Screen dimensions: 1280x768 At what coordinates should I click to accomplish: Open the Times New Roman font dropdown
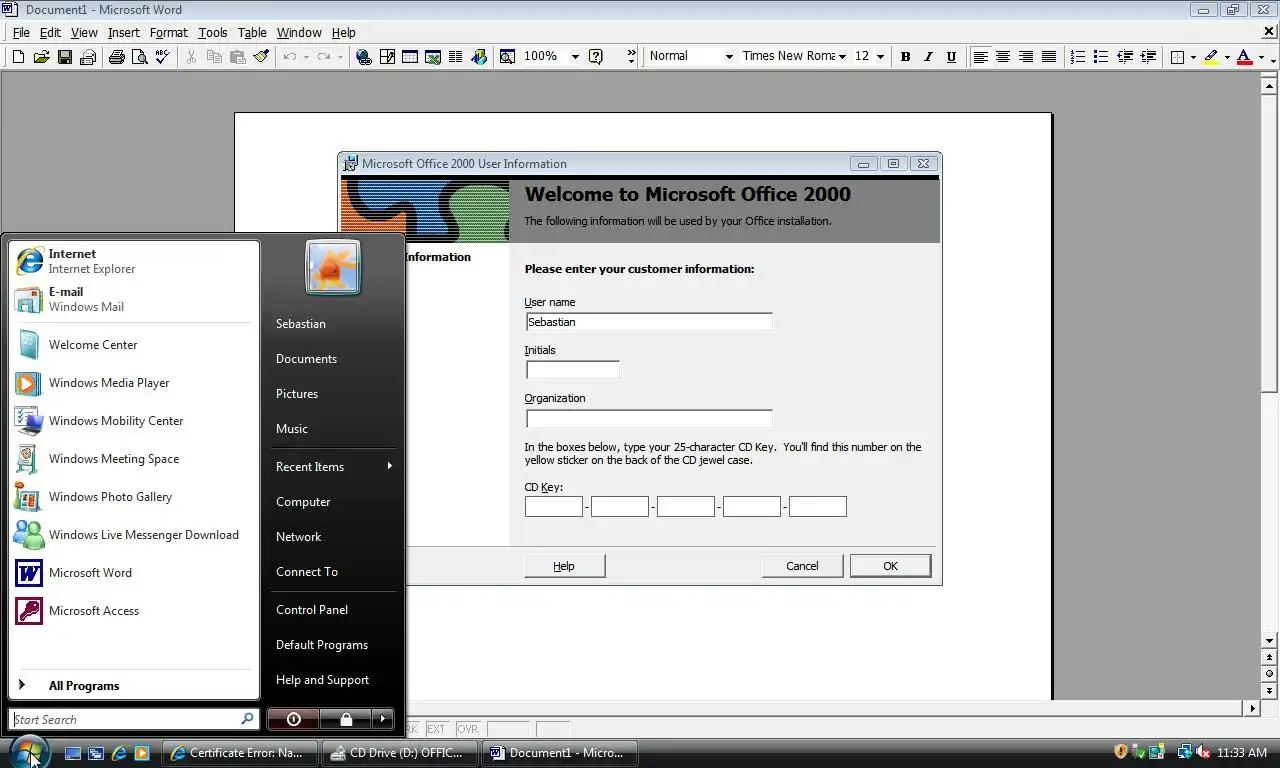tap(842, 57)
